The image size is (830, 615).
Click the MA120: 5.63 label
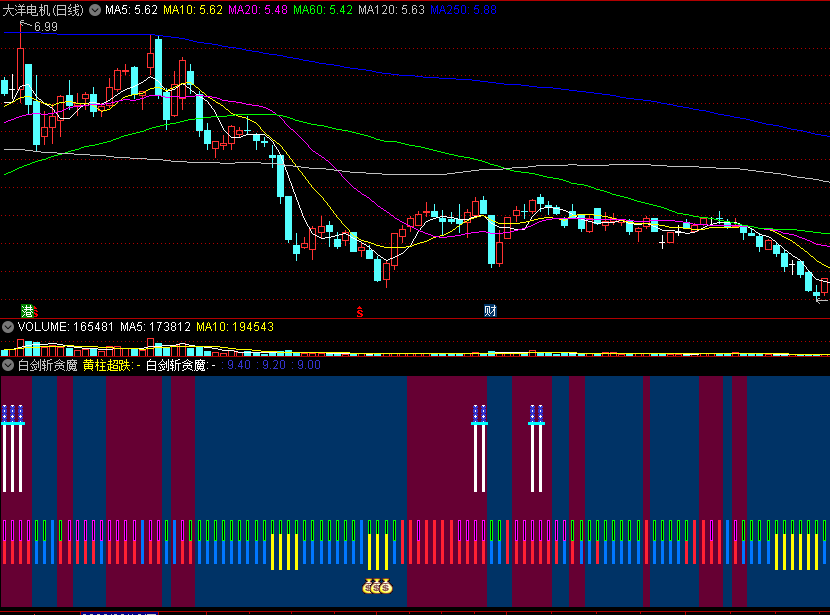point(391,9)
